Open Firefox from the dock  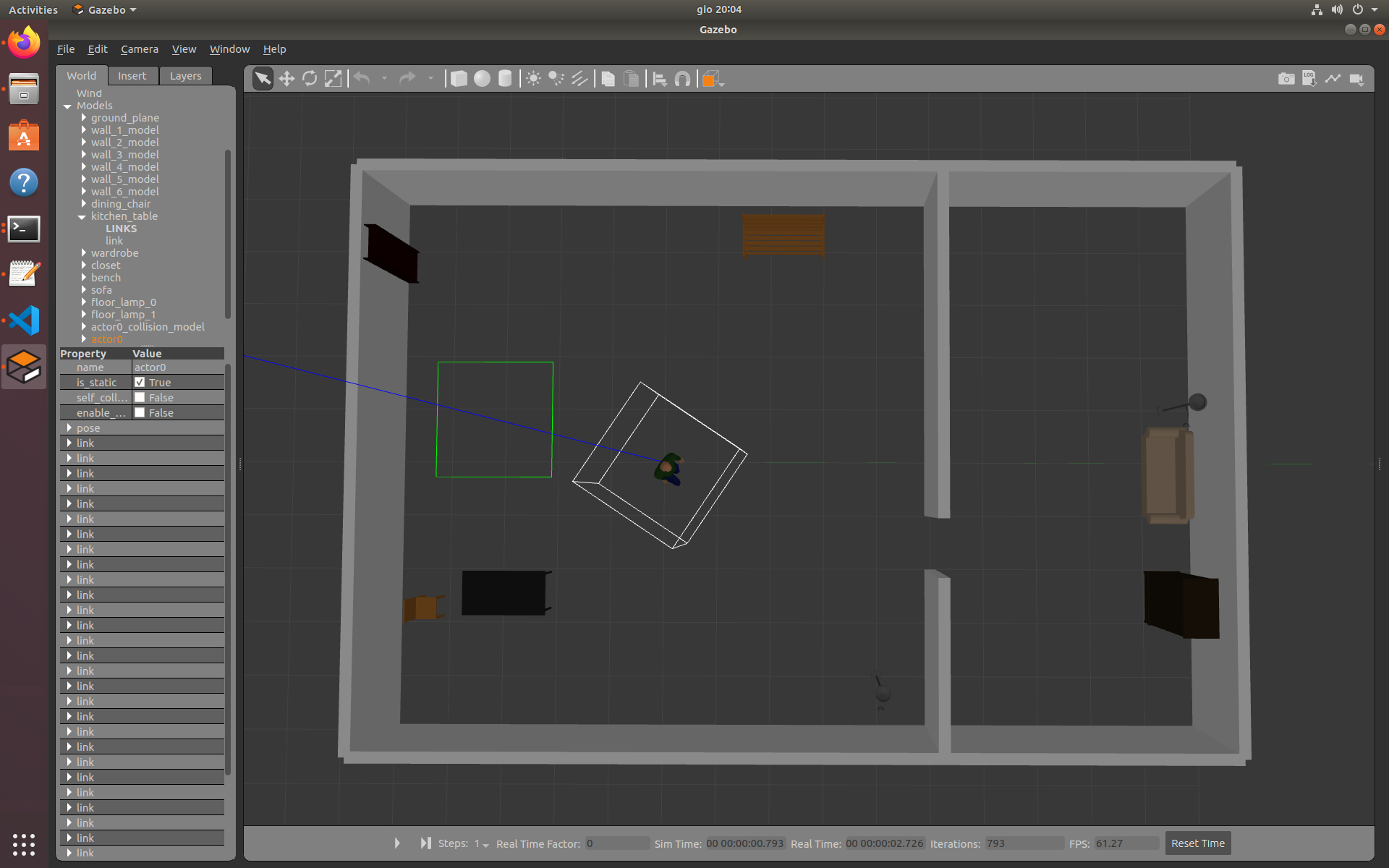[24, 43]
